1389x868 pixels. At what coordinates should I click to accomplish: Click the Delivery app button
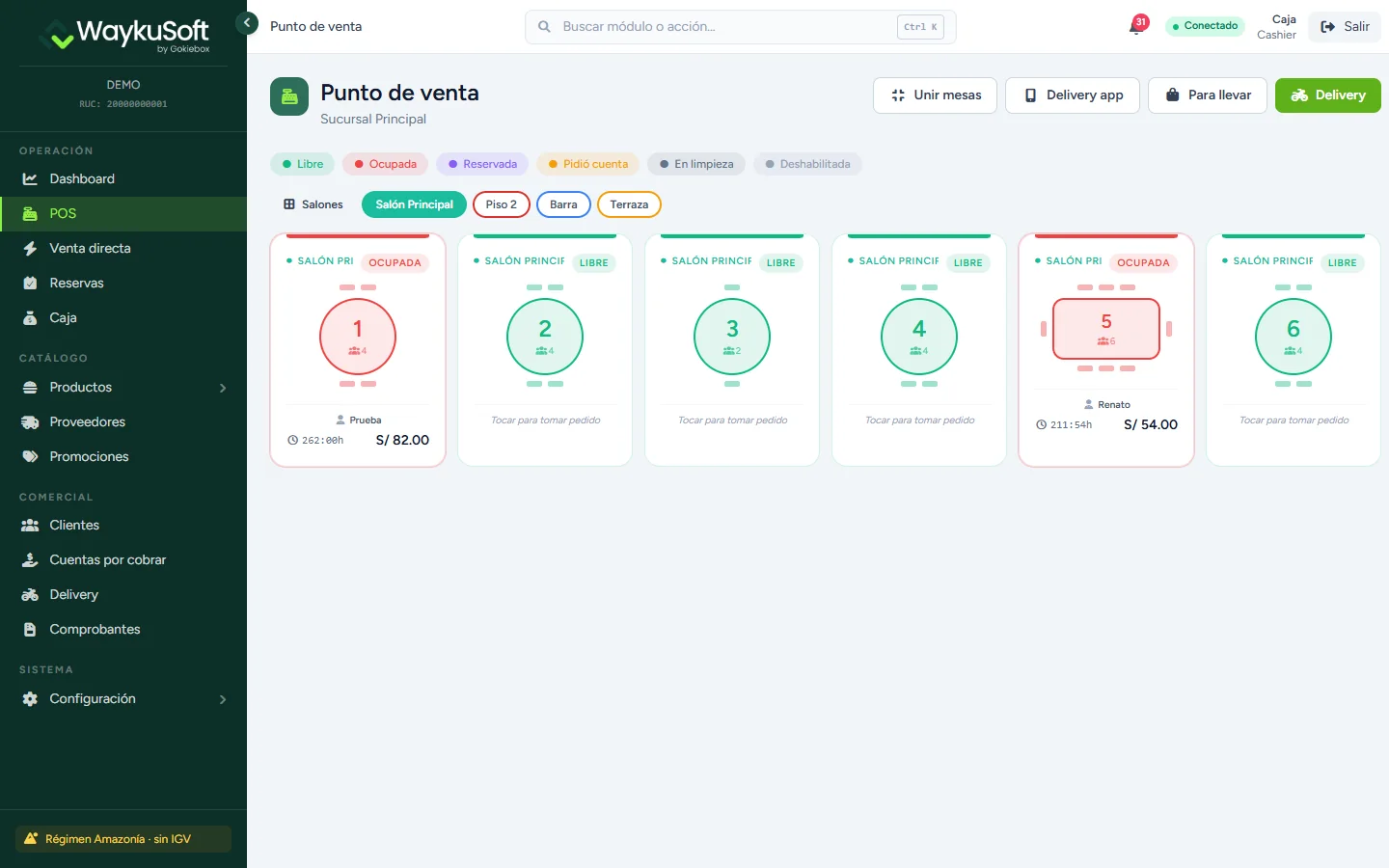tap(1073, 95)
